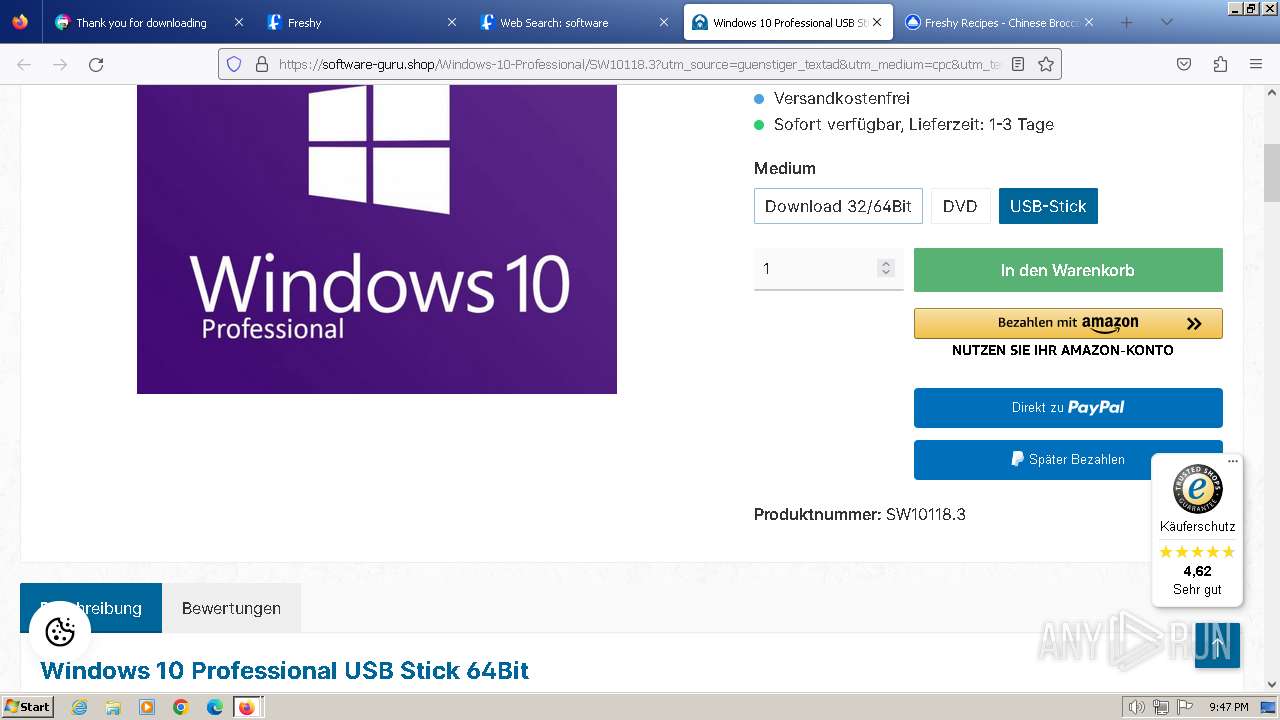Viewport: 1280px width, 720px height.
Task: Go back with the browser back arrow
Action: point(24,64)
